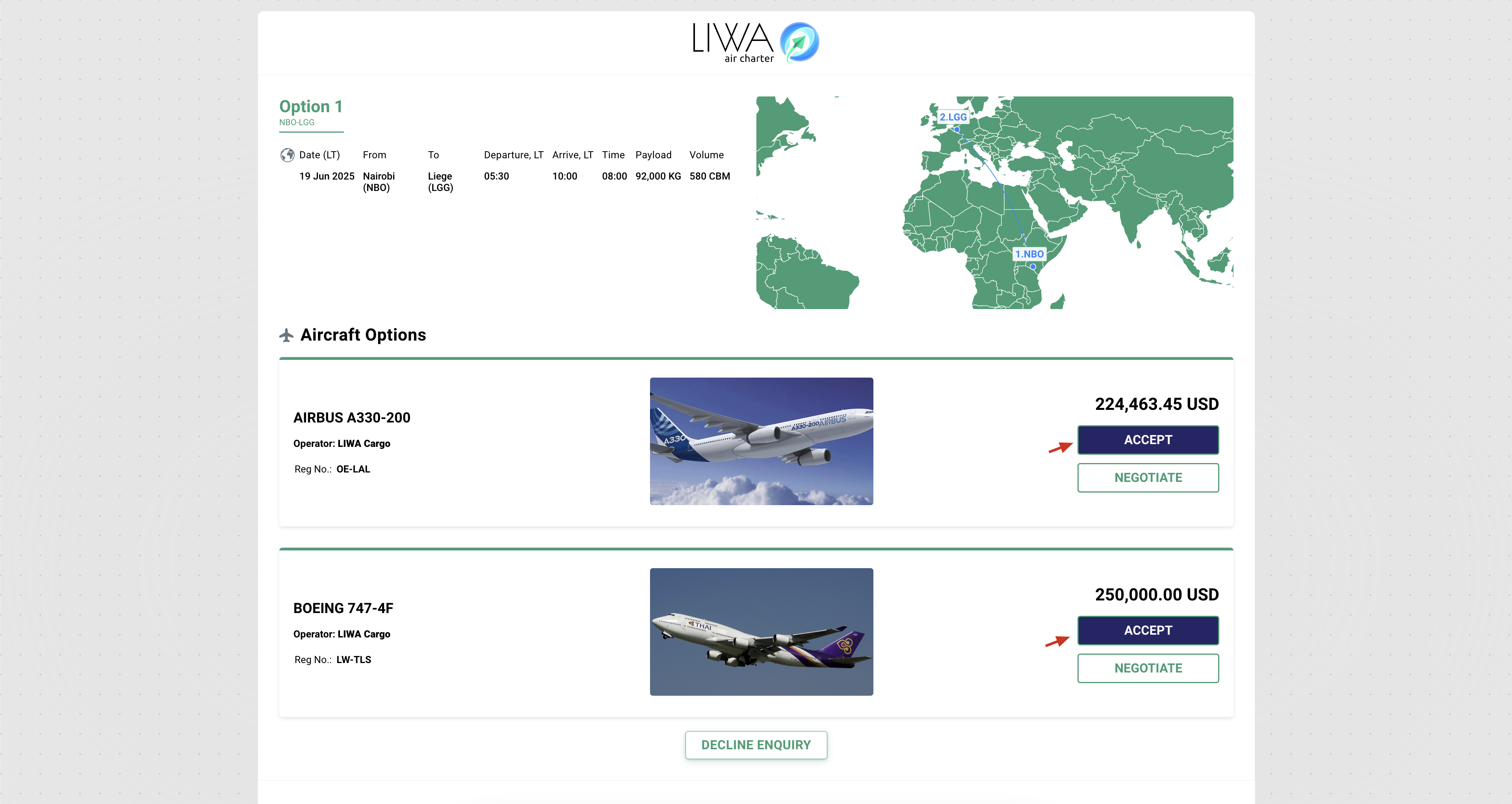Open the Boeing 747-4F aircraft photo
The height and width of the screenshot is (804, 1512).
pyautogui.click(x=761, y=632)
